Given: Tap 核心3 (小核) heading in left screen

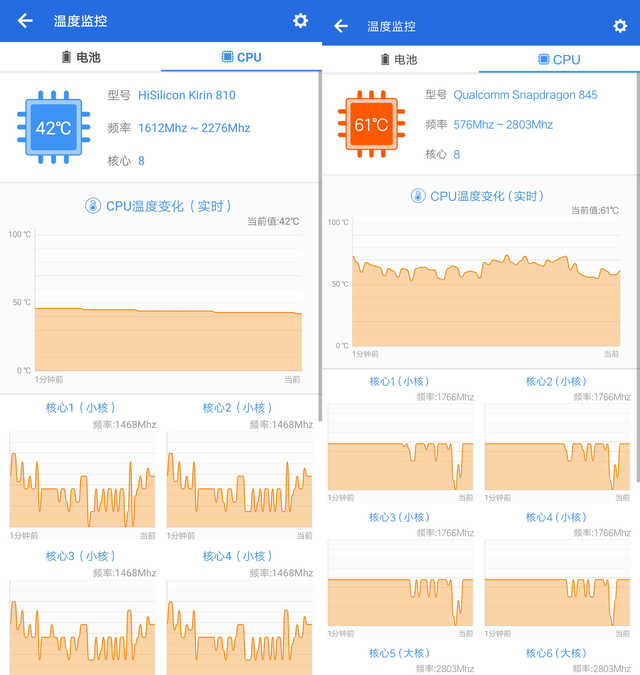Looking at the screenshot, I should tap(80, 556).
